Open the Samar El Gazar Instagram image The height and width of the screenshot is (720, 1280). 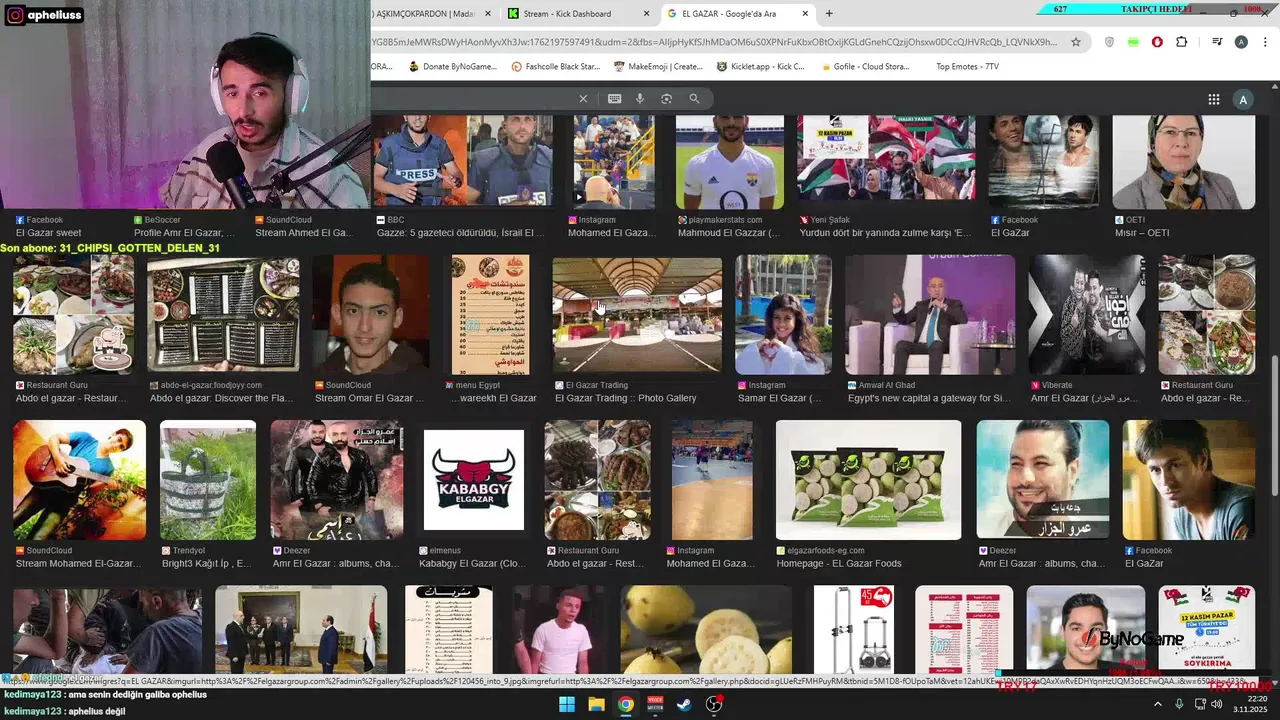tap(783, 315)
